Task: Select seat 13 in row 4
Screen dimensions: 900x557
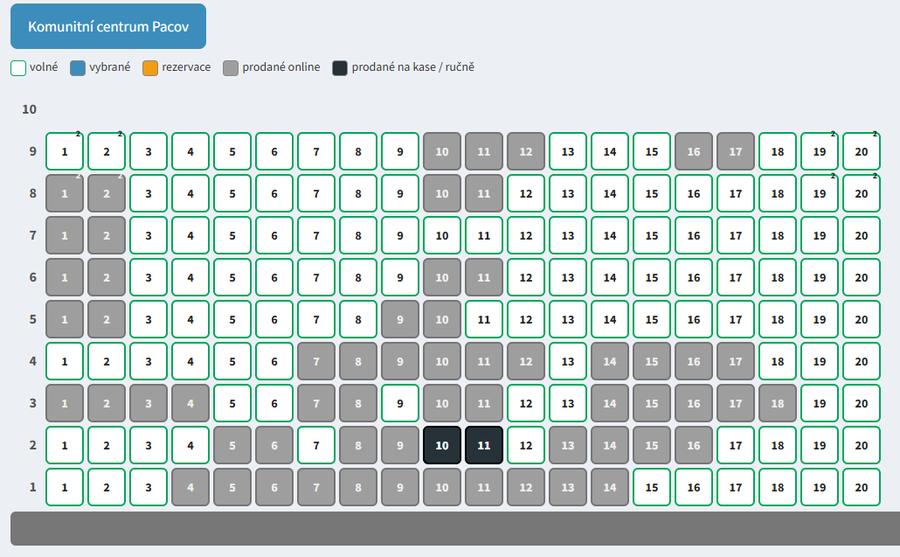Action: [x=568, y=361]
